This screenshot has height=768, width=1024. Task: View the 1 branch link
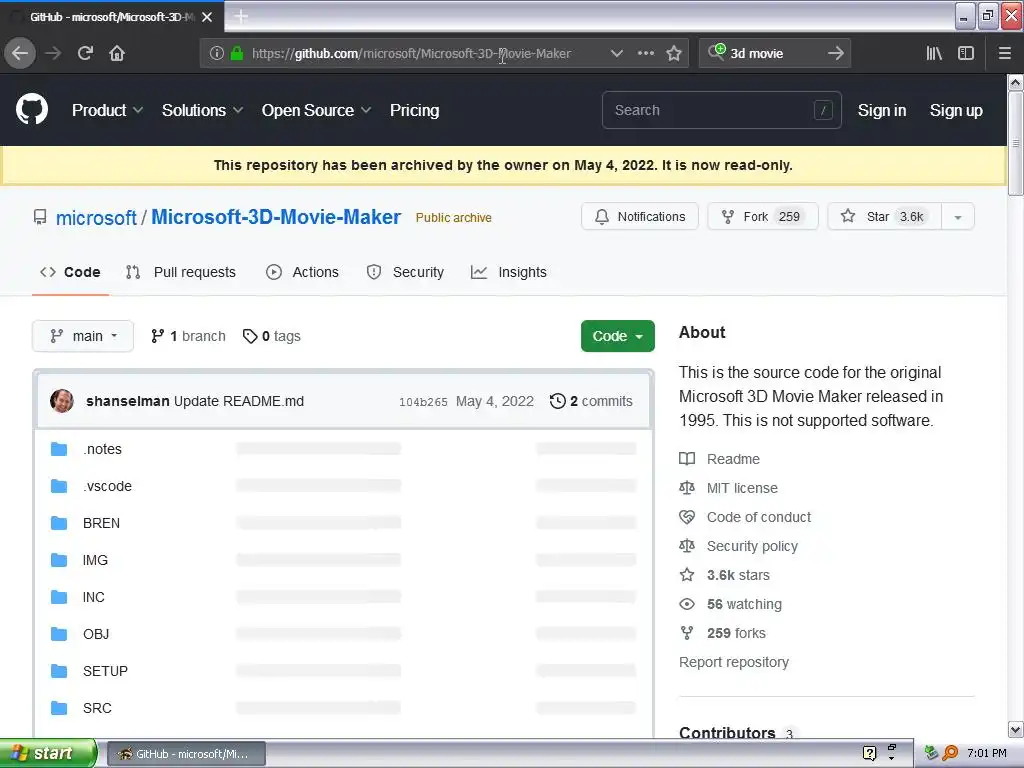[188, 336]
